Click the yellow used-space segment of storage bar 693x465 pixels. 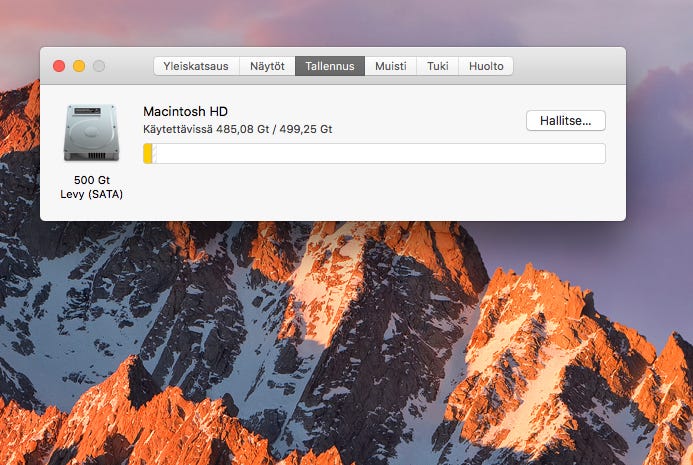148,153
